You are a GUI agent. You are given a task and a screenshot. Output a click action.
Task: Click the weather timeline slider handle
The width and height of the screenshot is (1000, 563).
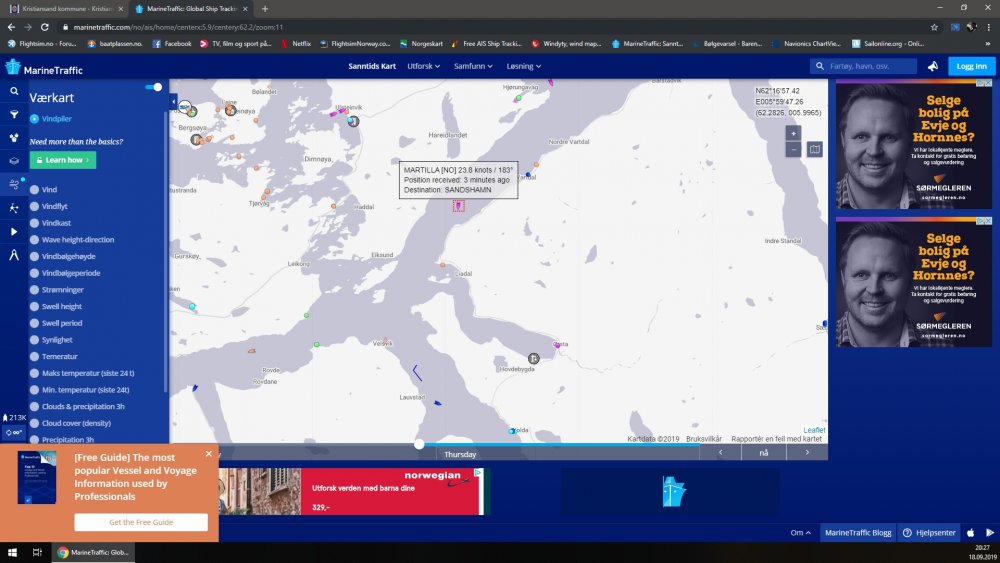419,444
